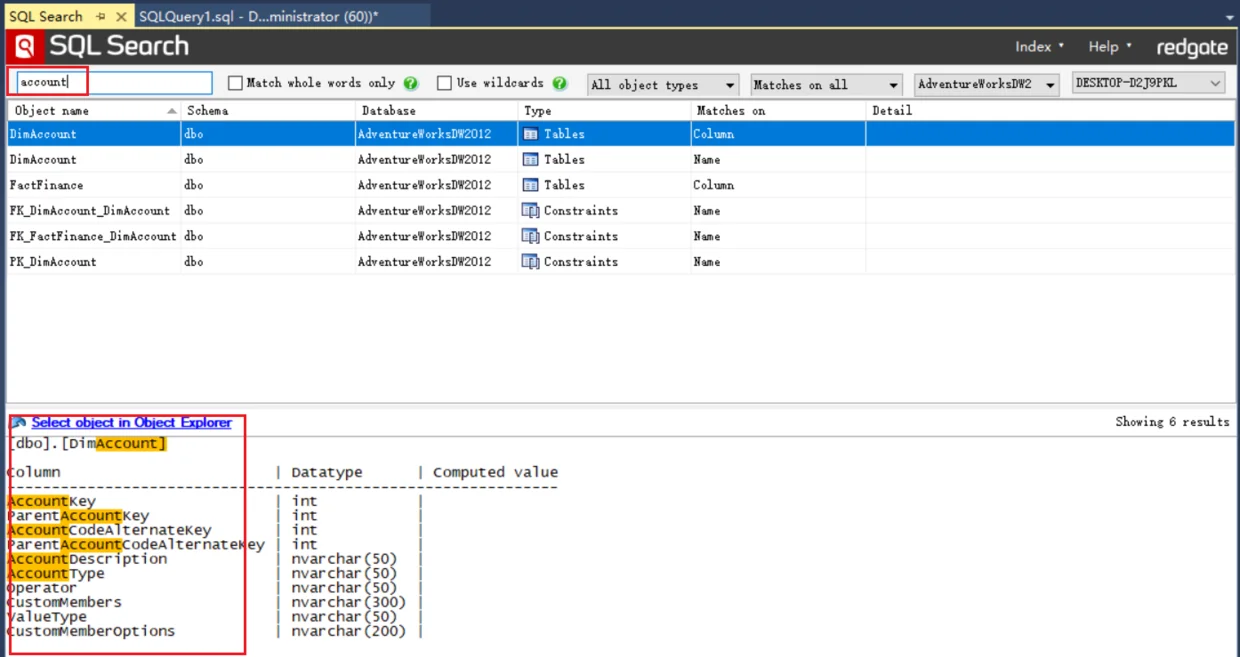Viewport: 1240px width, 657px height.
Task: Sort results by Type column header
Action: pyautogui.click(x=604, y=111)
